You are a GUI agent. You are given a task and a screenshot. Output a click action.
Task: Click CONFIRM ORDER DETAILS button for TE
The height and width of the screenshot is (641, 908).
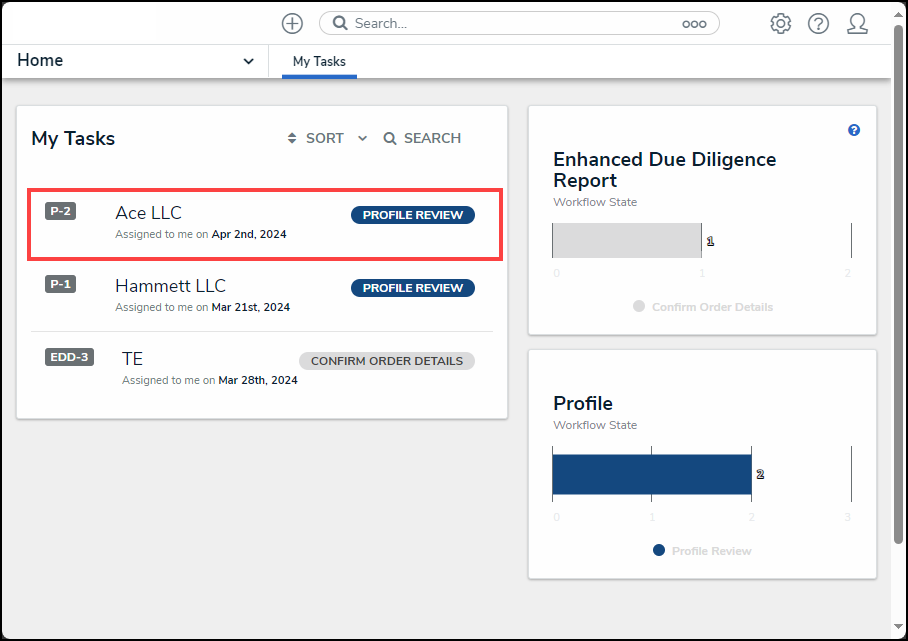click(386, 360)
